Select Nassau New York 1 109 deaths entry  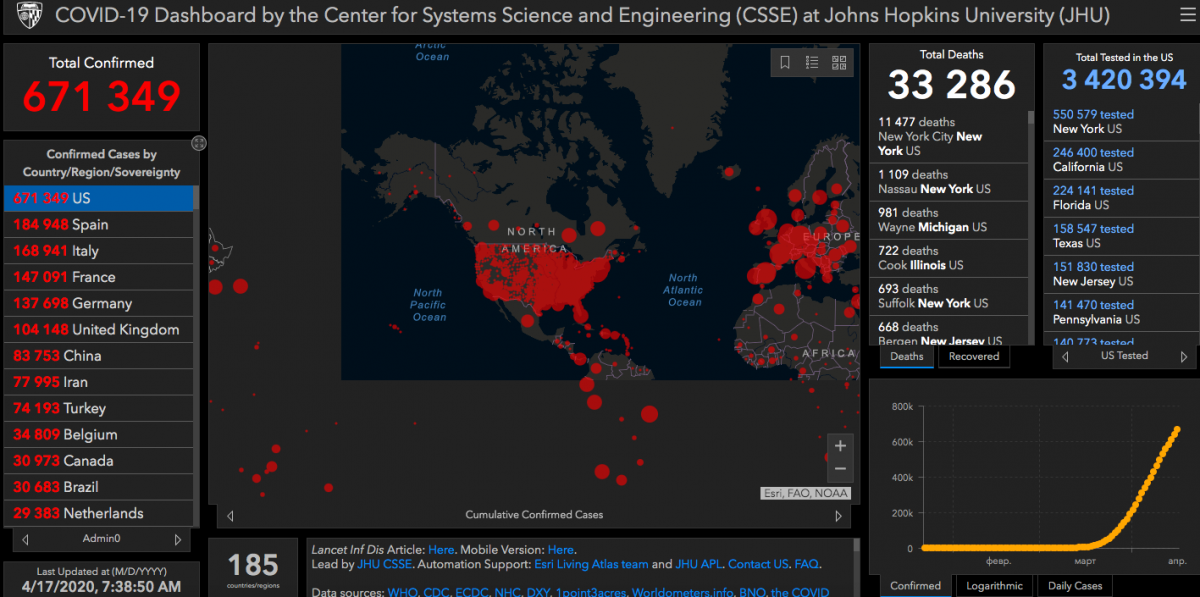947,182
